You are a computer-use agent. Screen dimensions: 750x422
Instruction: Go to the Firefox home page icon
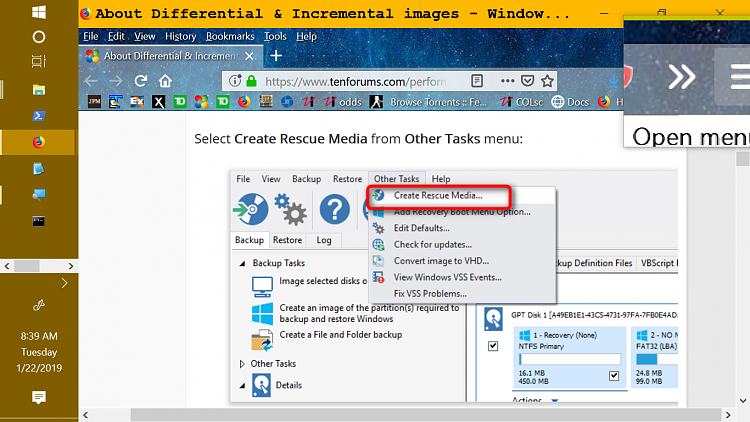pos(165,81)
